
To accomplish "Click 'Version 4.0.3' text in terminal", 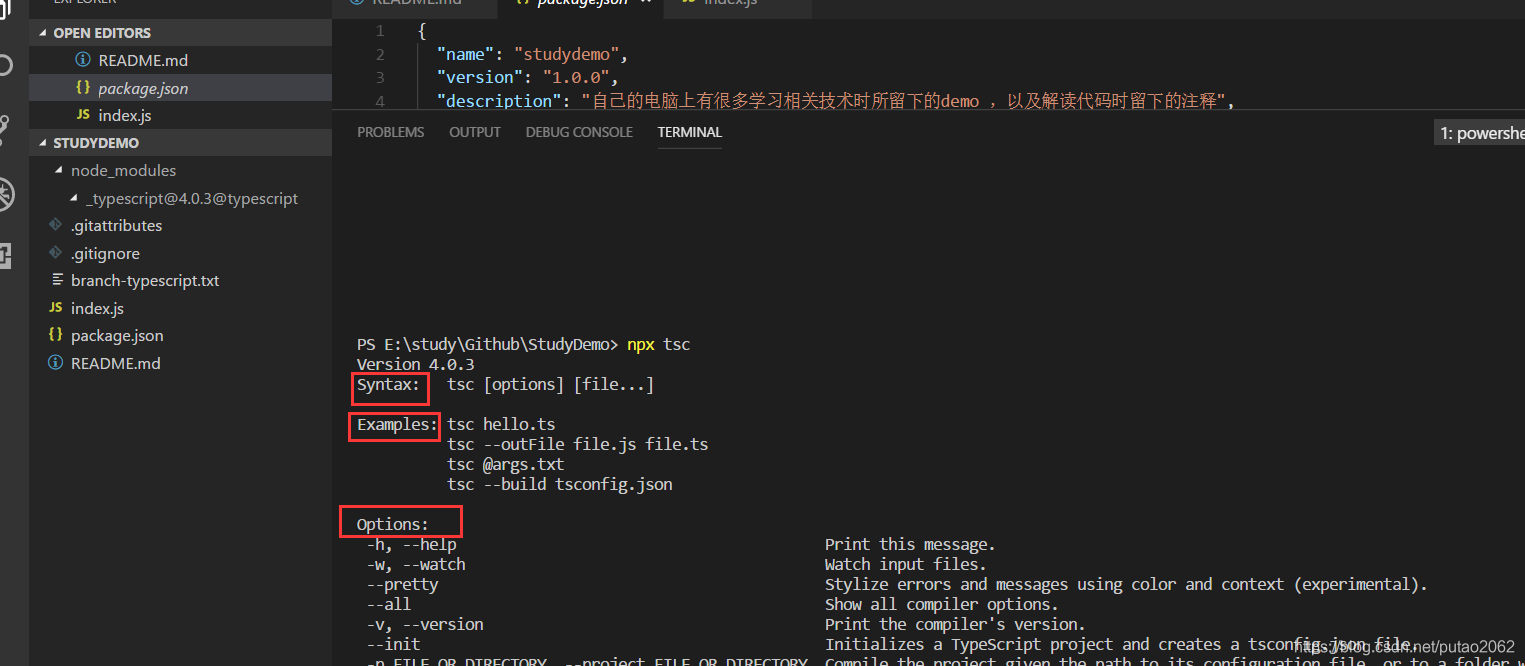I will 415,365.
